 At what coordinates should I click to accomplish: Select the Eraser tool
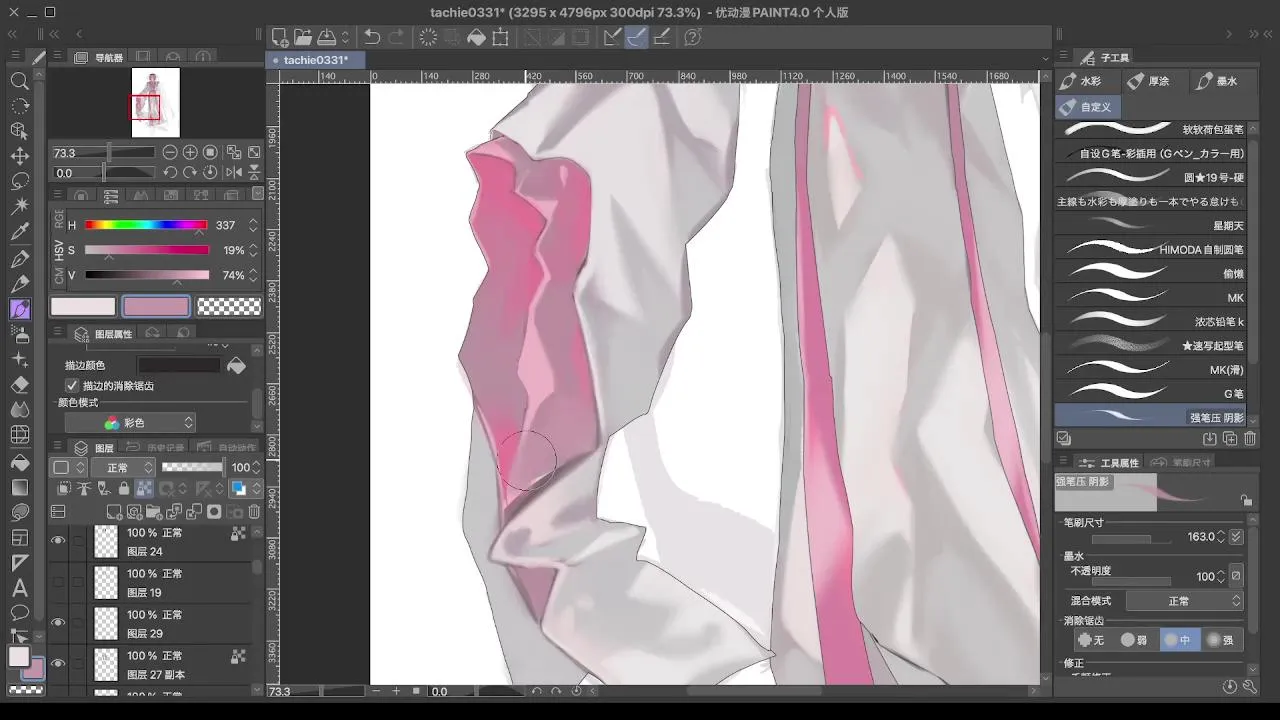pos(19,384)
